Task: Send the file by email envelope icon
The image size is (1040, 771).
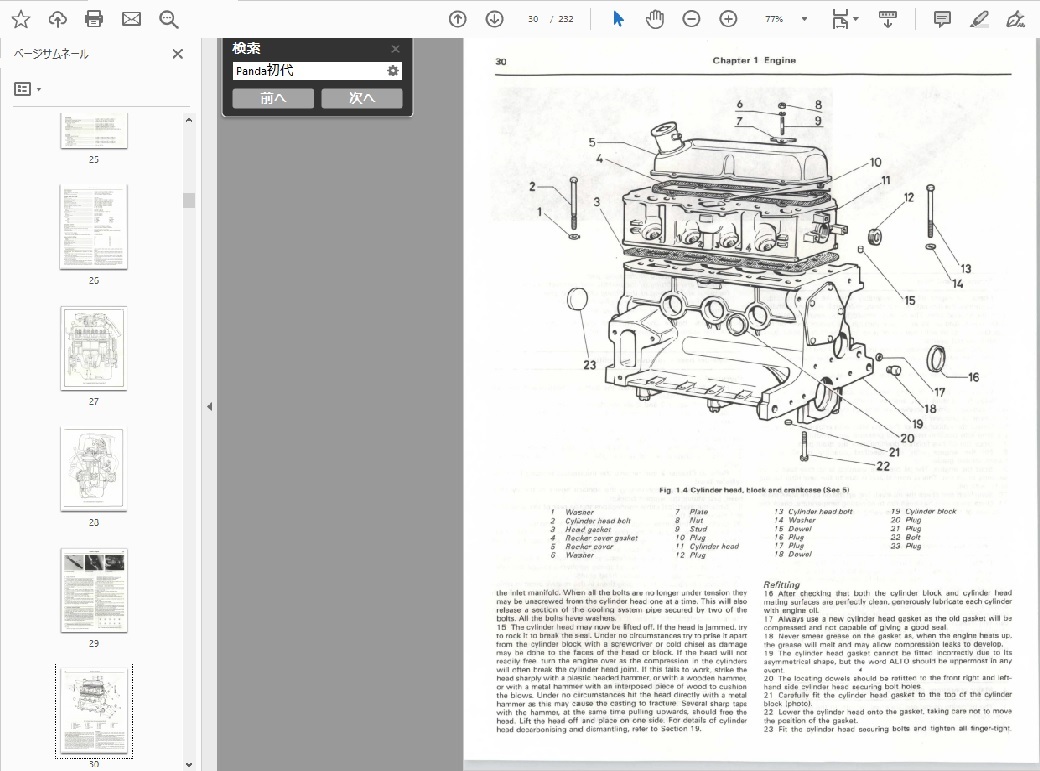Action: click(131, 19)
